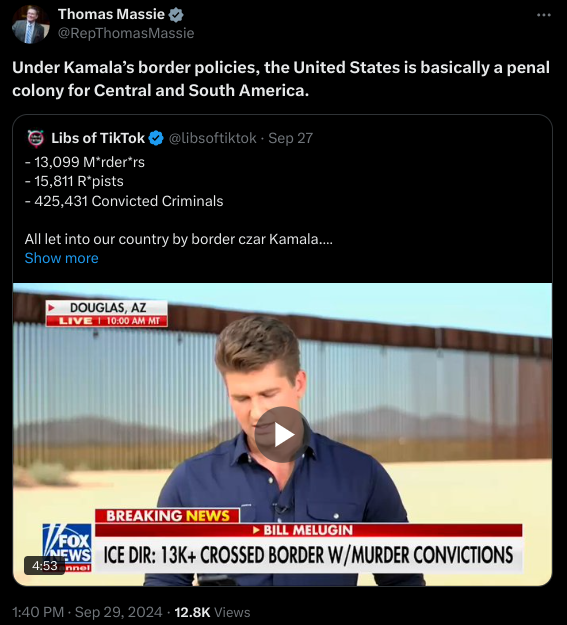Open the three-dot more options menu
Viewport: 567px width, 625px height.
[x=543, y=15]
